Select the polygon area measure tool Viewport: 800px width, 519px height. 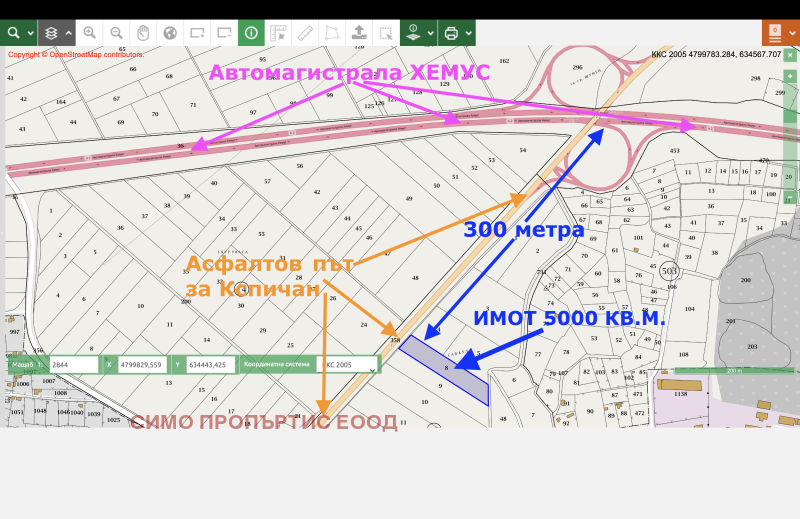332,33
